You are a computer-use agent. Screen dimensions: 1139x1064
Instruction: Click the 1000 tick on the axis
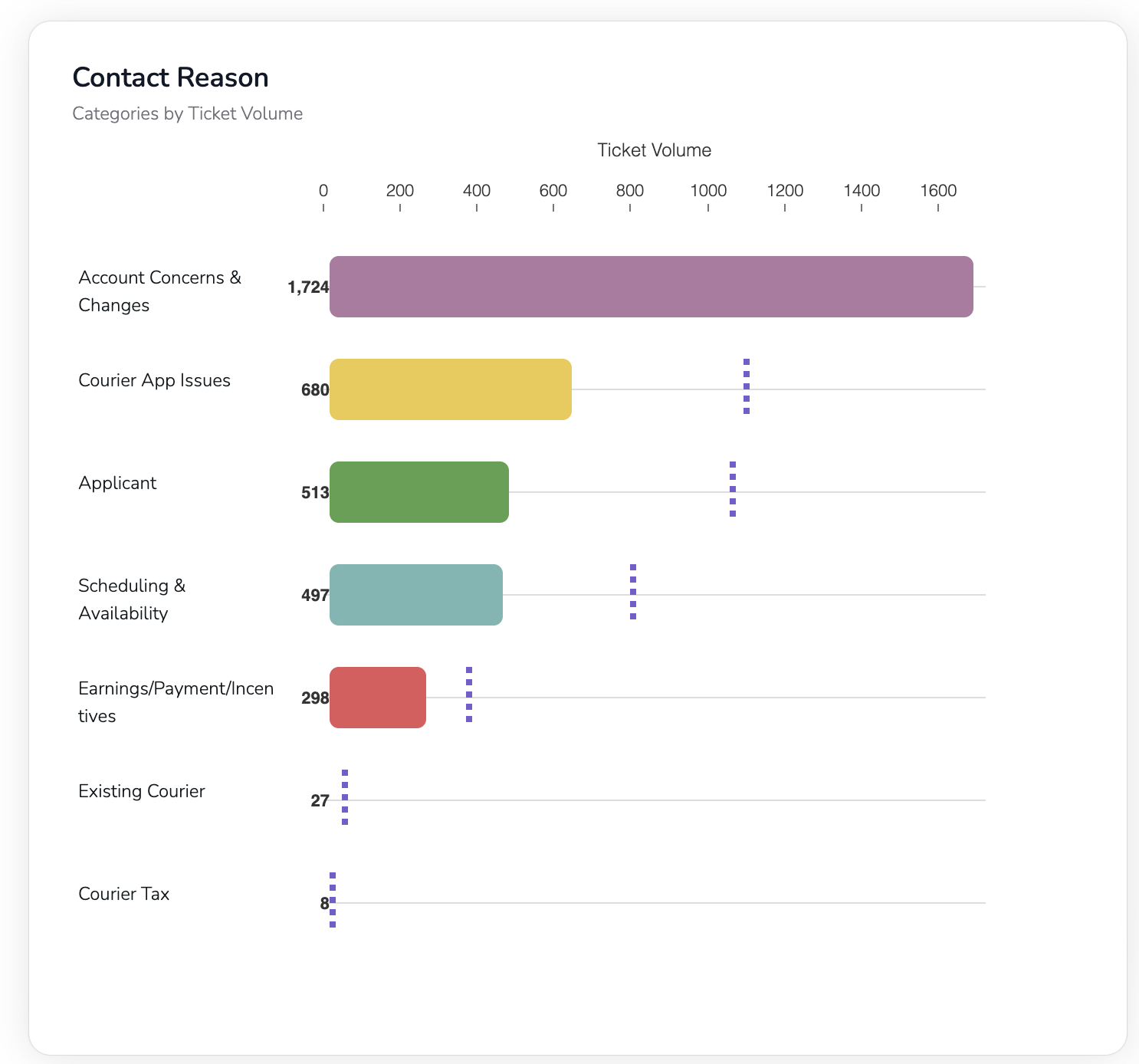coord(708,191)
